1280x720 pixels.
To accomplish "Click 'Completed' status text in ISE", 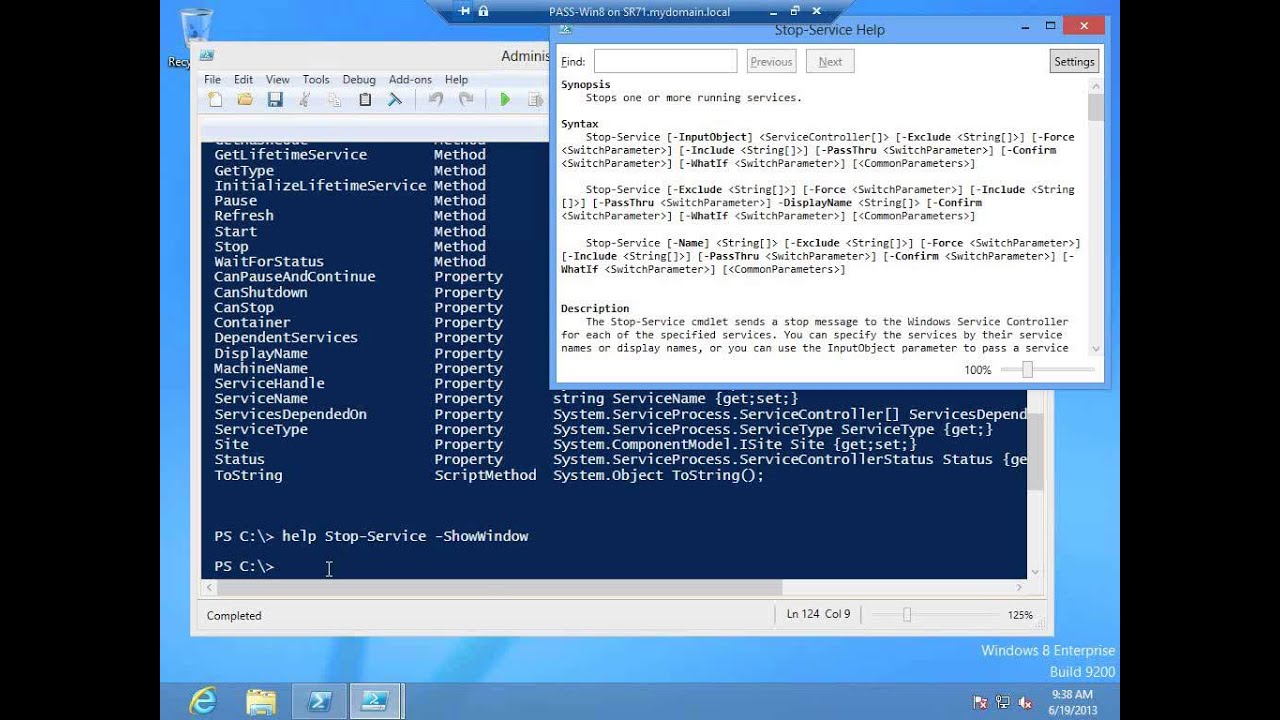I will (234, 616).
